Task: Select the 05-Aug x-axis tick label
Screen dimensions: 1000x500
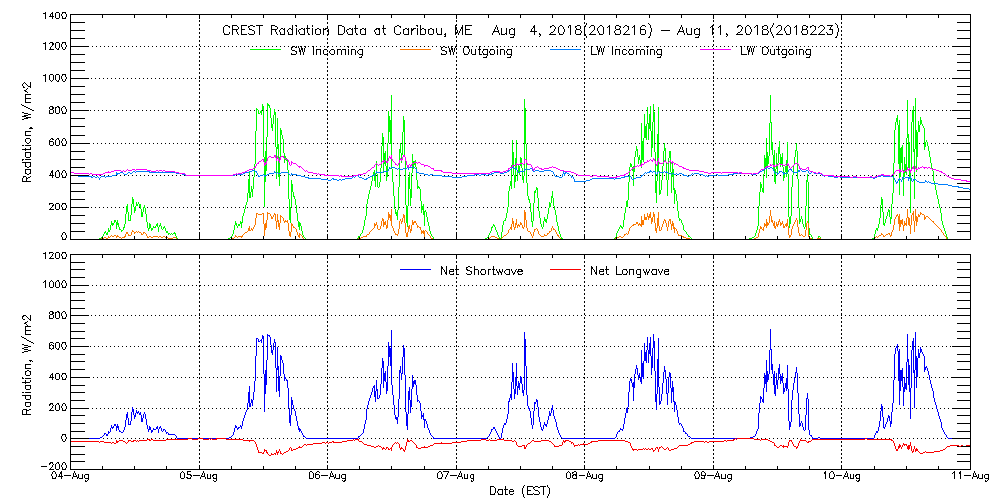Action: tap(200, 477)
